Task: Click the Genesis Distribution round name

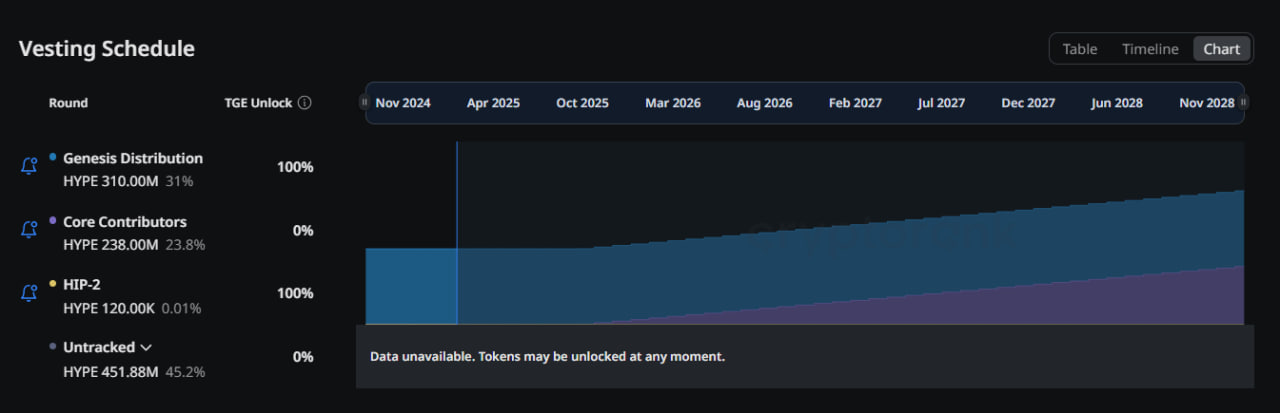Action: (133, 158)
